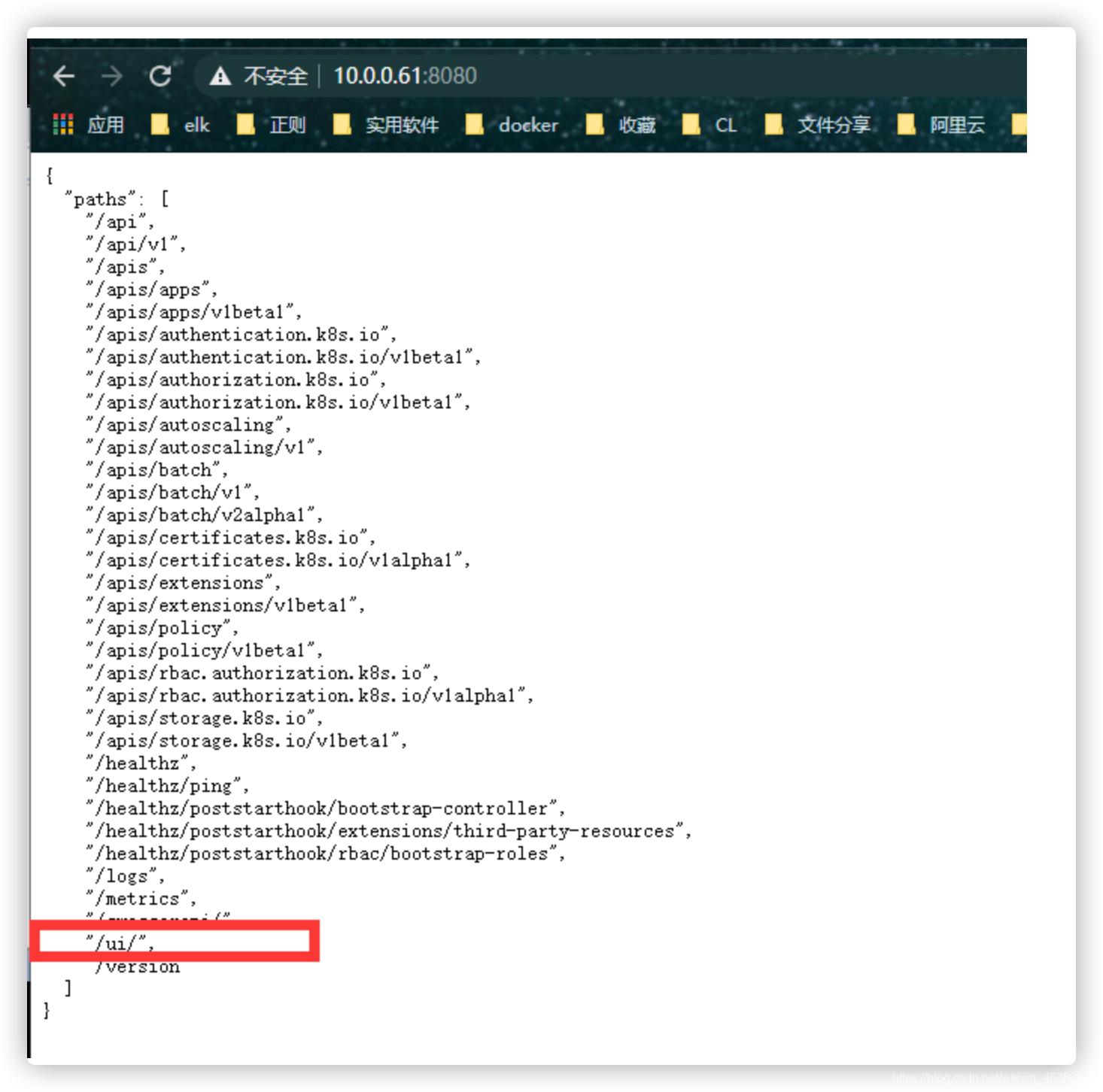Image resolution: width=1103 pixels, height=1092 pixels.
Task: Click the 应用 apps label
Action: pos(105,125)
